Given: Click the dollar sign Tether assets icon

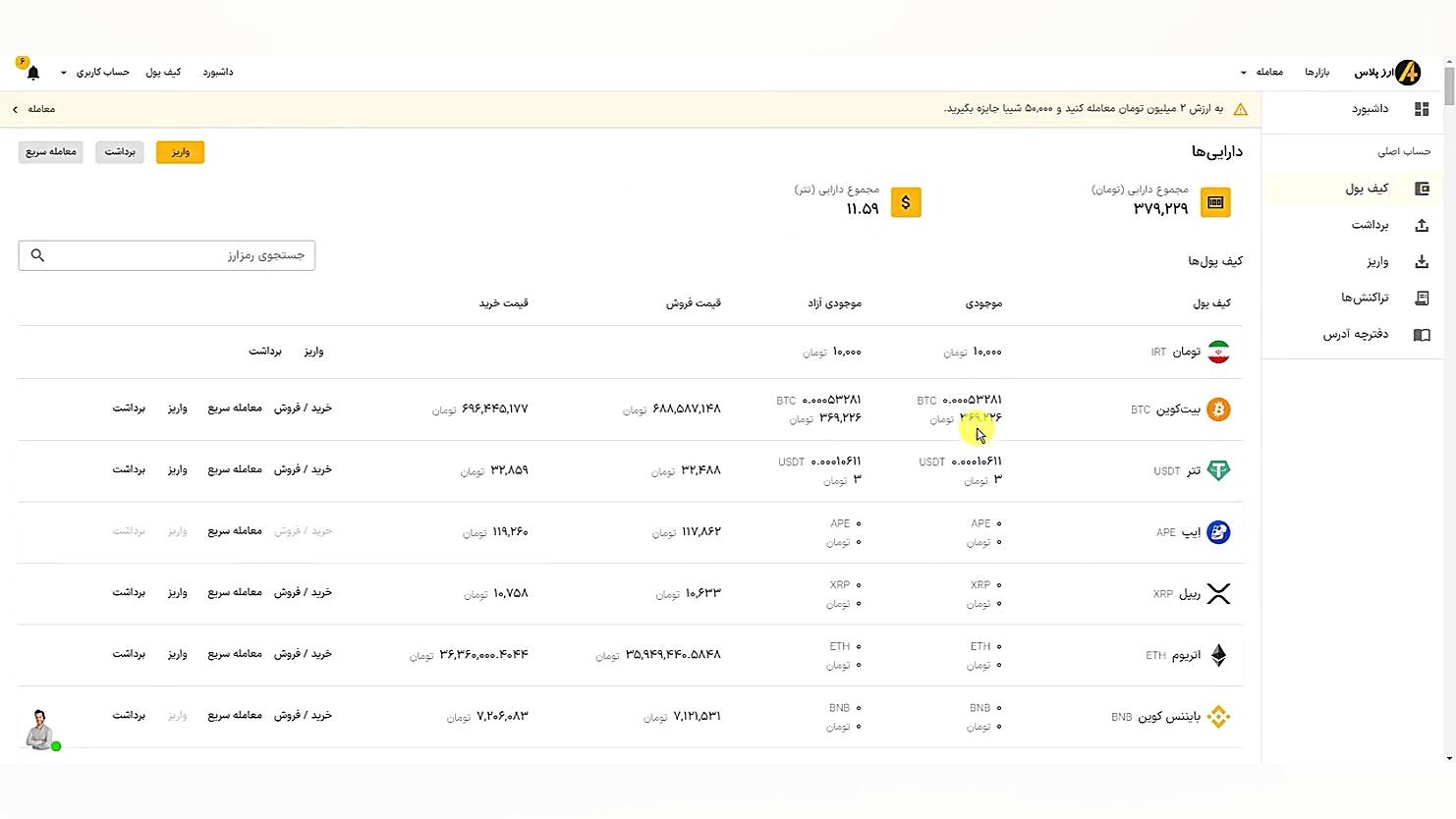Looking at the screenshot, I should (x=906, y=202).
